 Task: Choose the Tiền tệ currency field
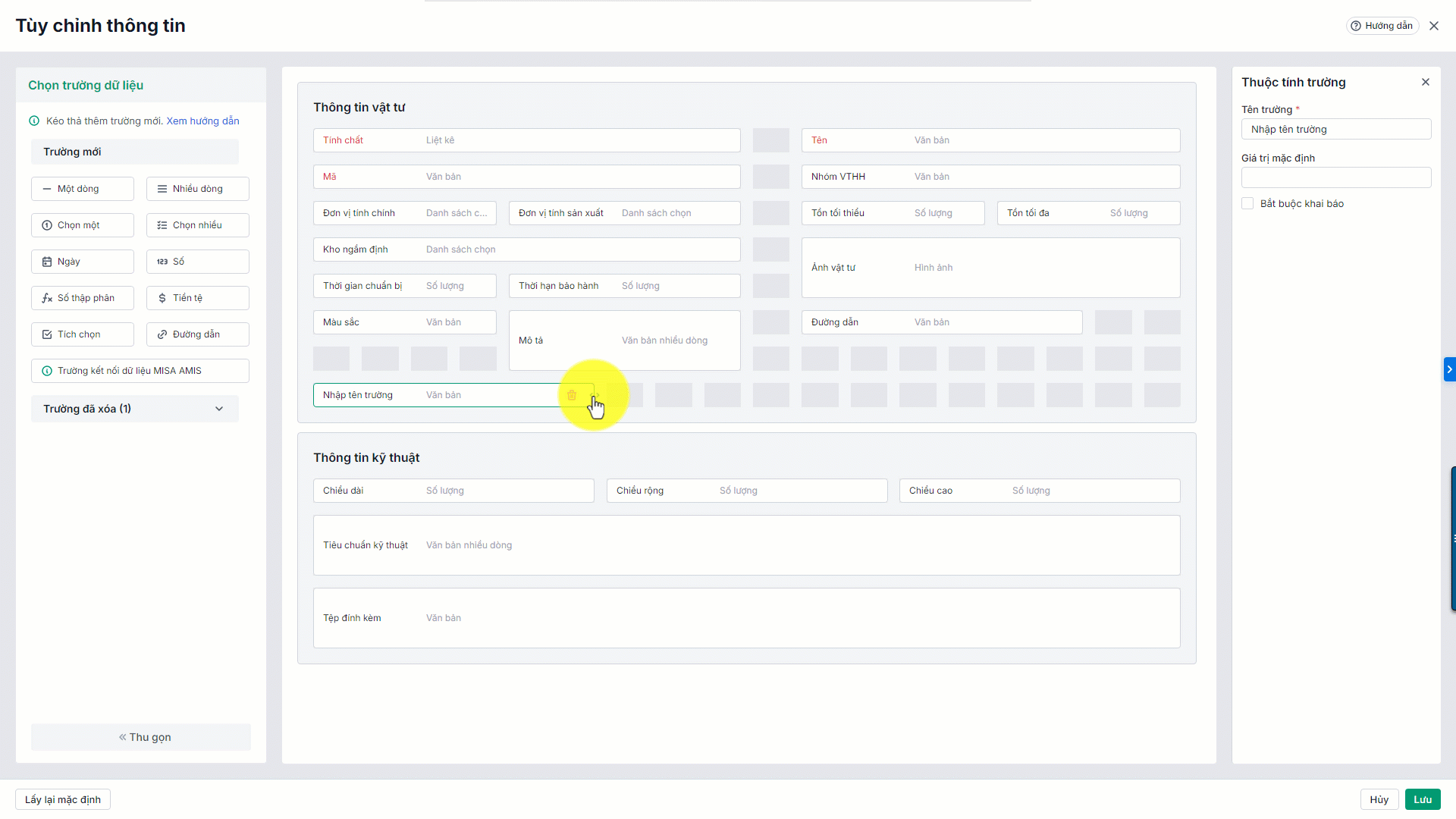click(x=197, y=298)
